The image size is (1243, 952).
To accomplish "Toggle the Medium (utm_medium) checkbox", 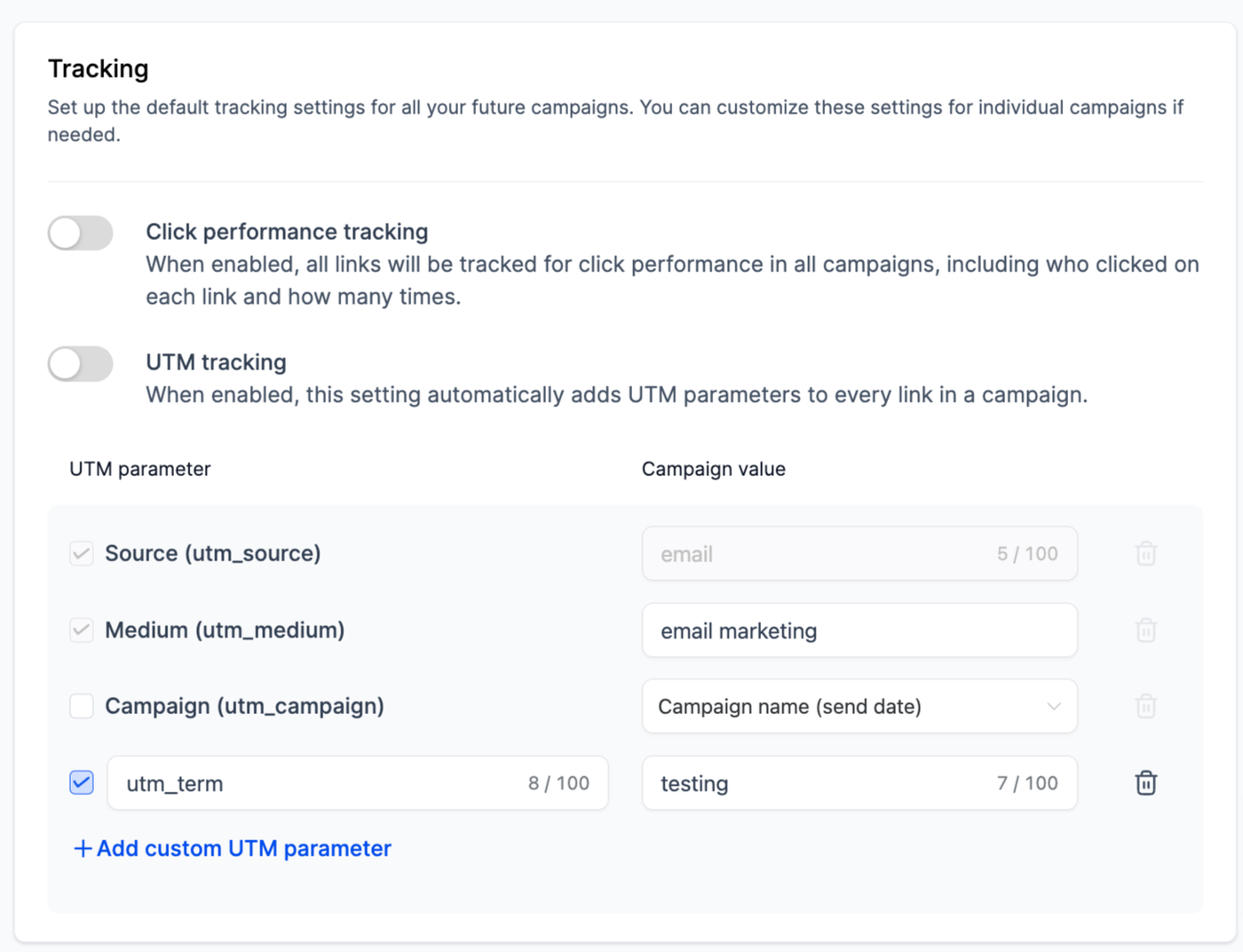I will [x=82, y=631].
